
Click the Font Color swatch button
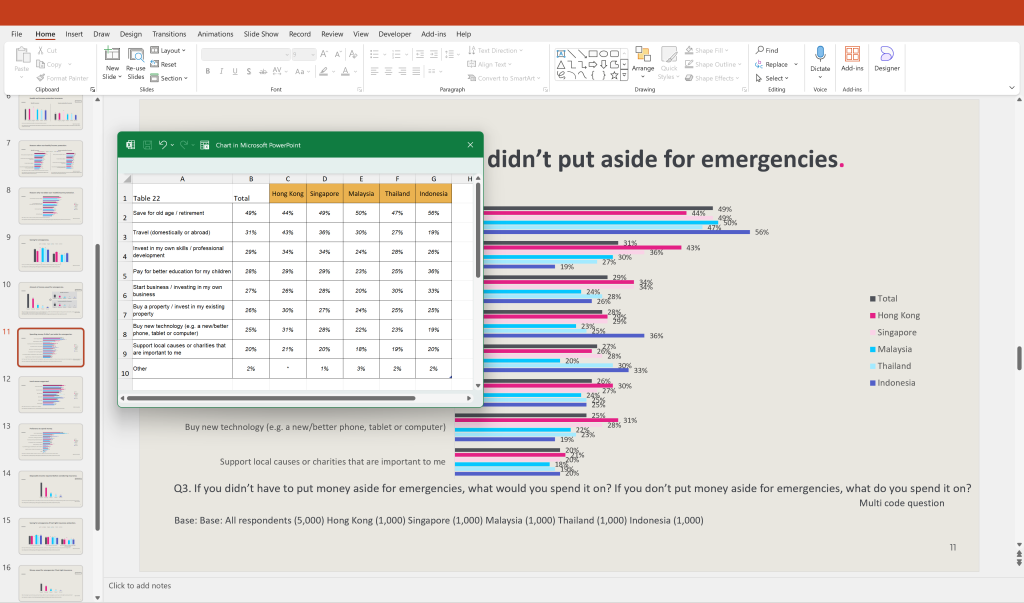click(345, 71)
